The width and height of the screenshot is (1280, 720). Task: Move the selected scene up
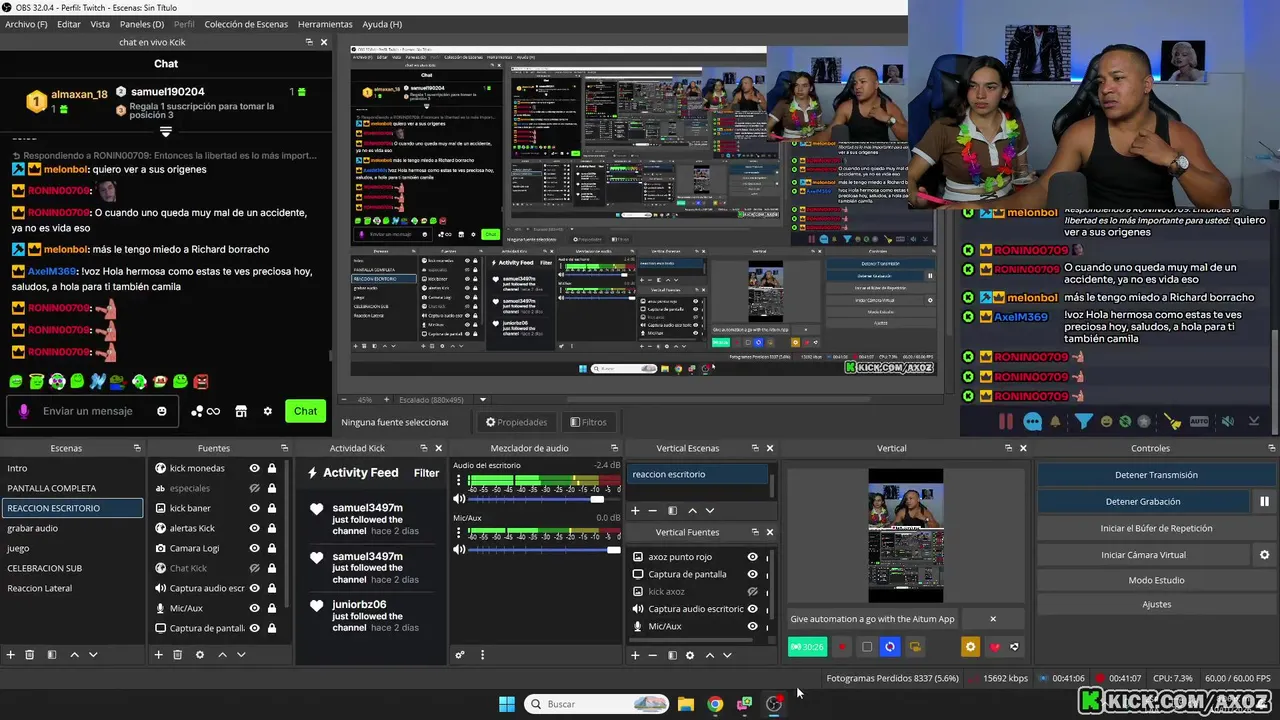[x=74, y=655]
